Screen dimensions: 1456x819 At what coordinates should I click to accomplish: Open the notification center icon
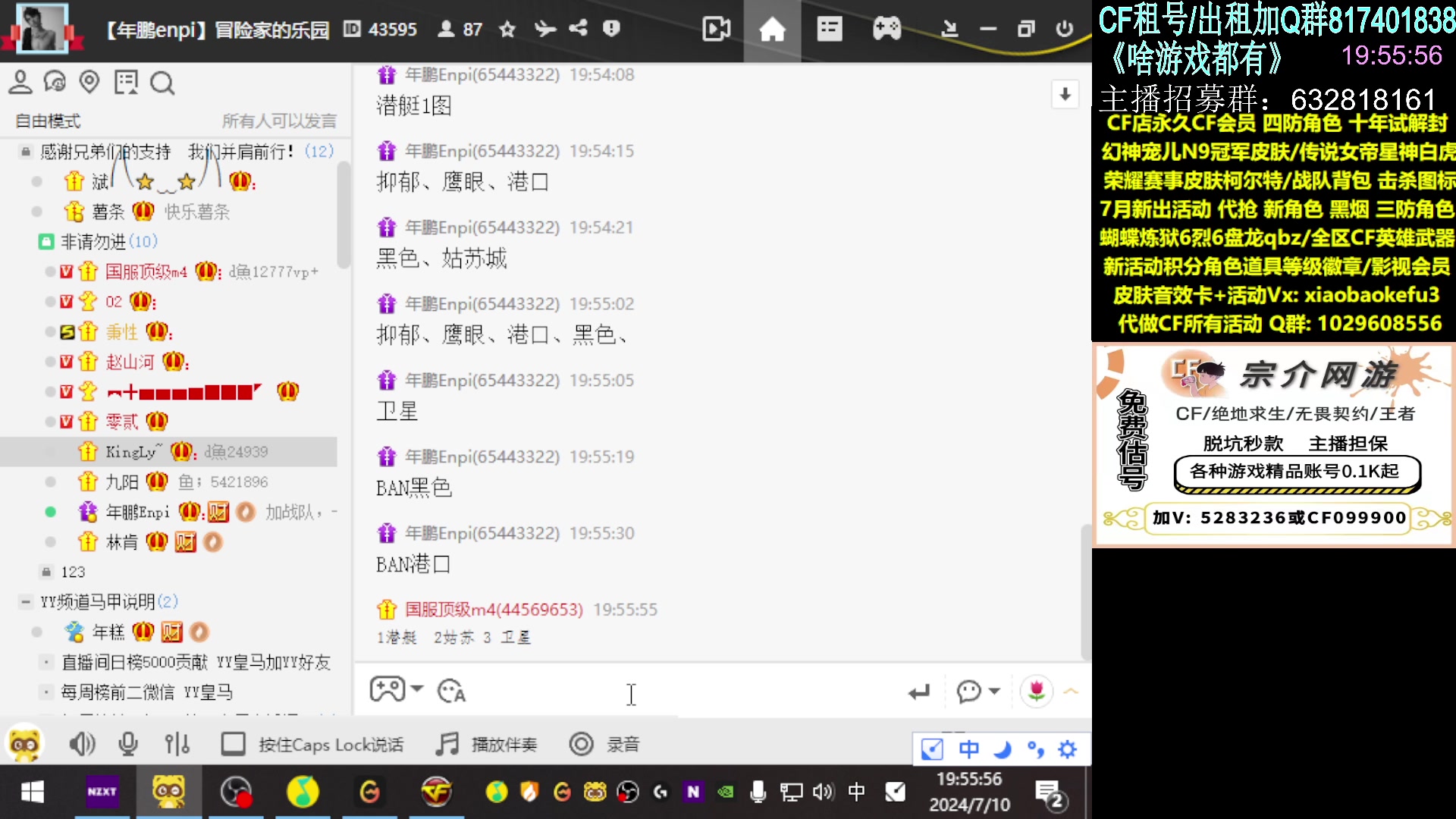tap(1050, 795)
